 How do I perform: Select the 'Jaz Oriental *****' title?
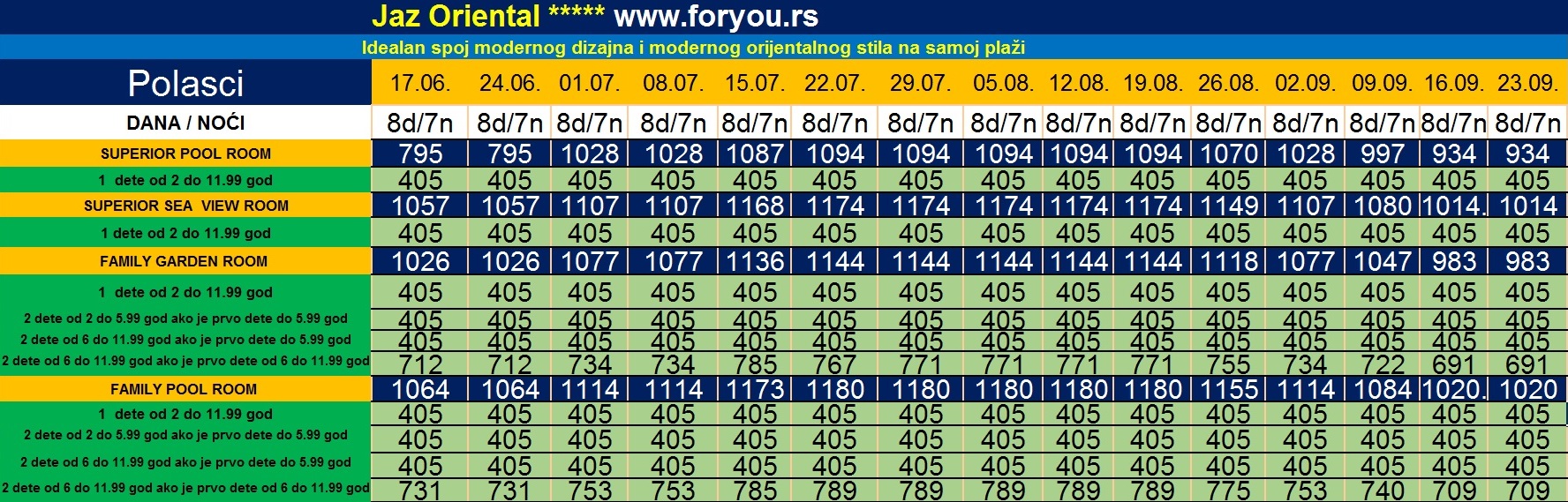click(487, 16)
